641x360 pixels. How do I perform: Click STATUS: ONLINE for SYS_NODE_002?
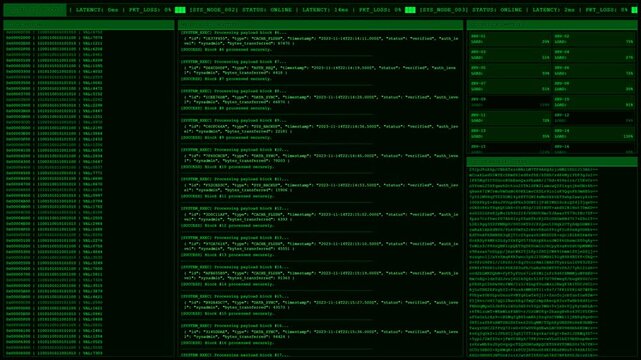pos(267,10)
